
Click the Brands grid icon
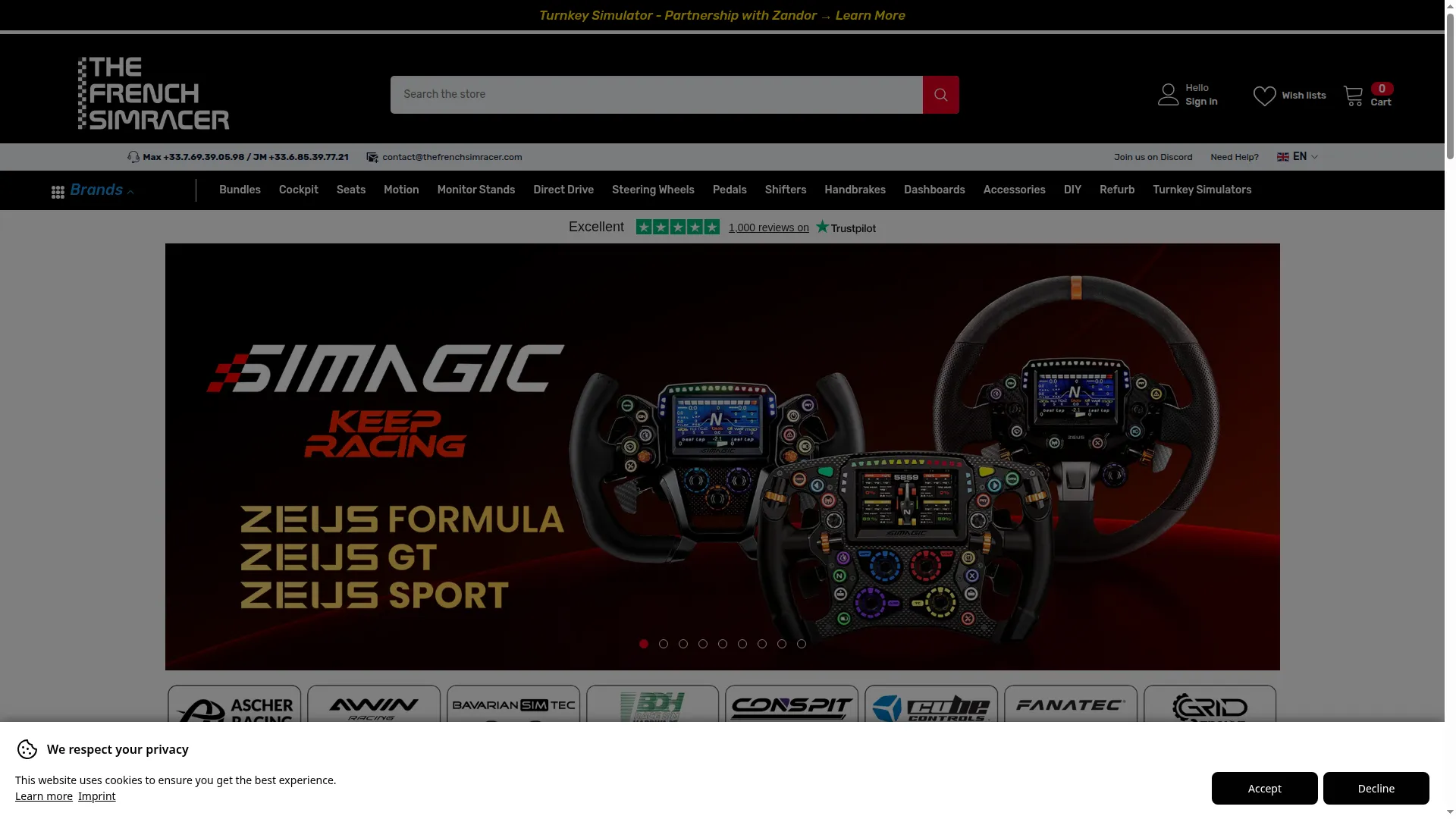(58, 193)
